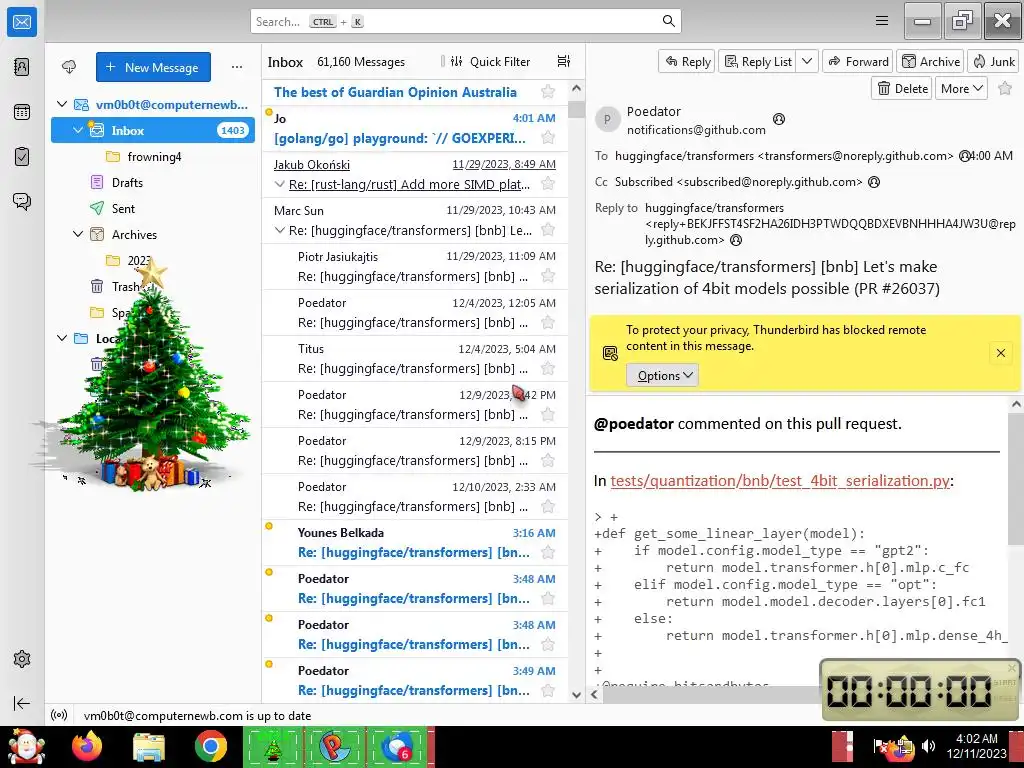This screenshot has width=1024, height=768.
Task: Open File Explorer from taskbar
Action: (149, 746)
